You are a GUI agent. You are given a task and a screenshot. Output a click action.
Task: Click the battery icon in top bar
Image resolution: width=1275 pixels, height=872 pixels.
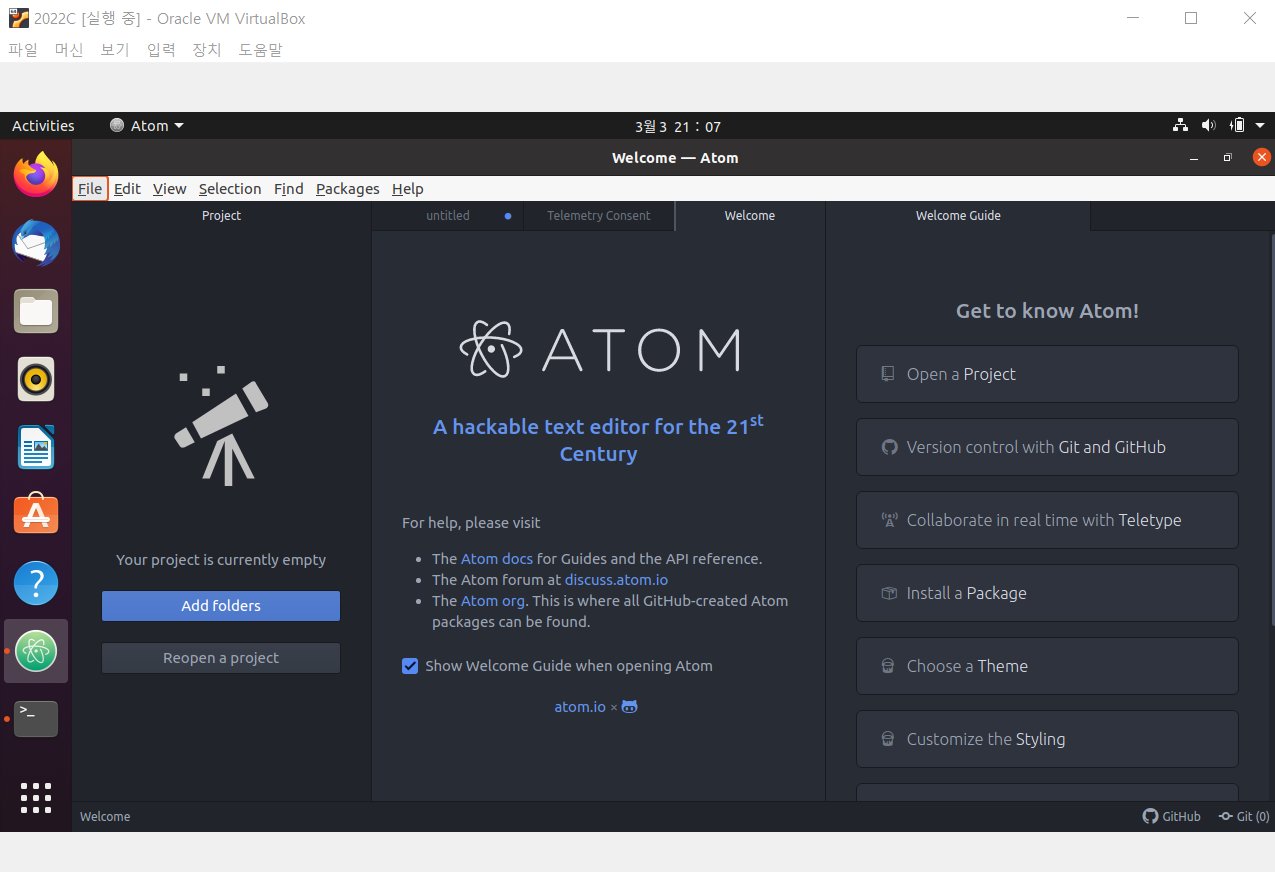[1238, 126]
